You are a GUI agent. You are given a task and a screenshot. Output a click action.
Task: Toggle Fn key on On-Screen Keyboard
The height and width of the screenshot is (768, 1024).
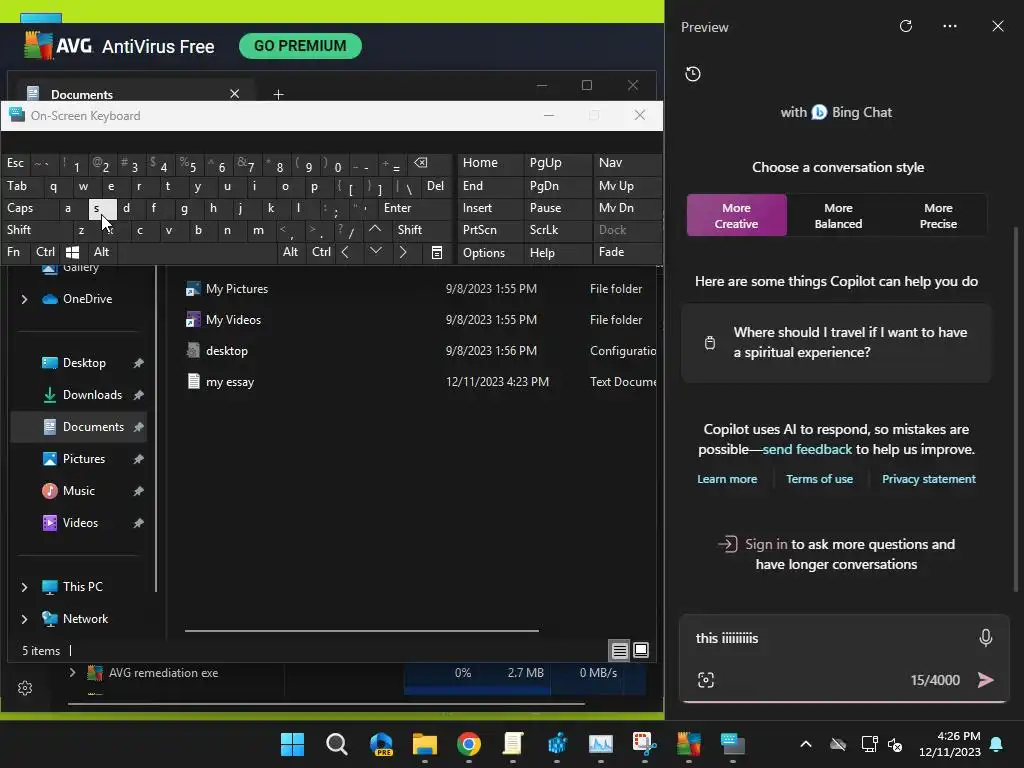coord(14,252)
